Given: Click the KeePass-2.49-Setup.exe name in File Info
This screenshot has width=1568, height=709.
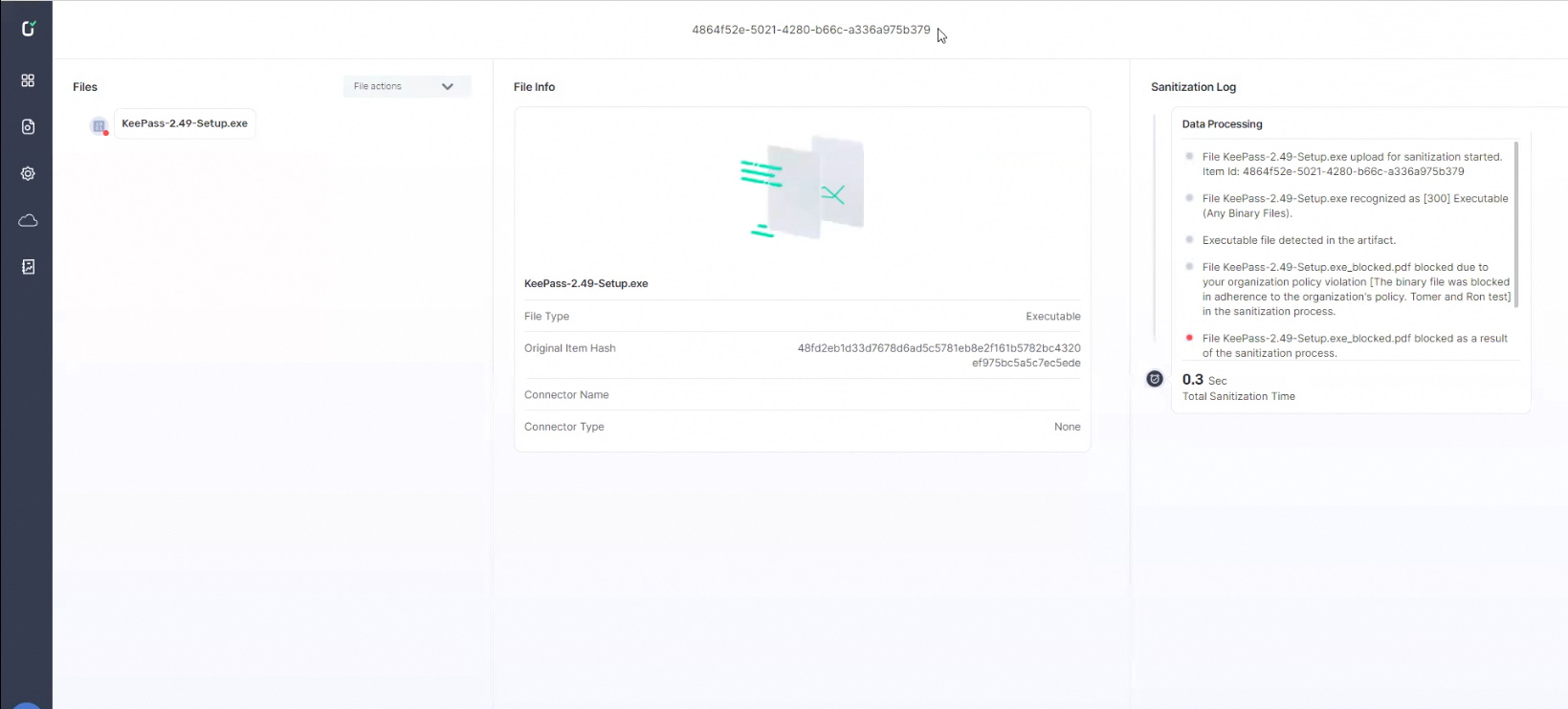Looking at the screenshot, I should (x=586, y=283).
